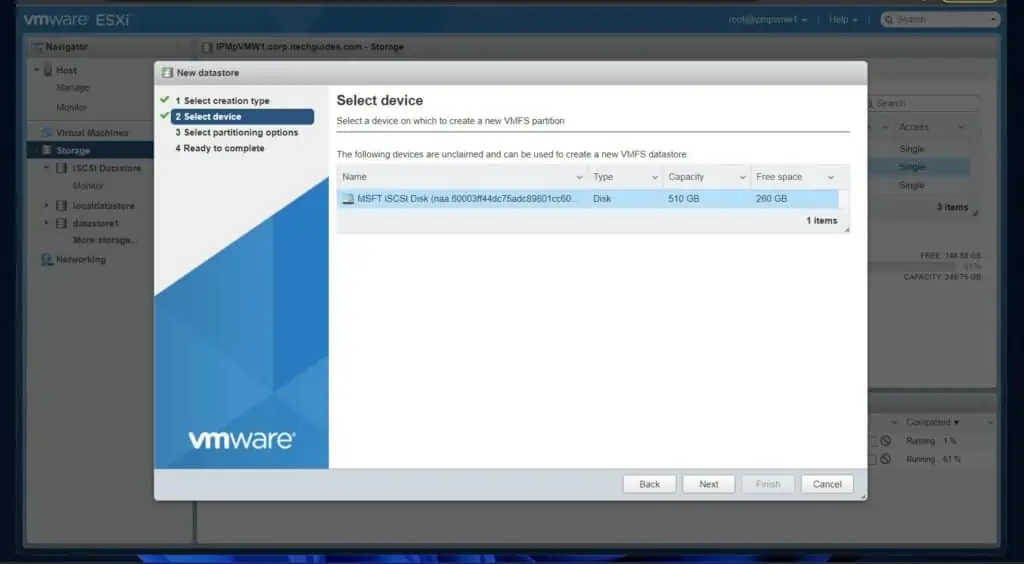Viewport: 1024px width, 564px height.
Task: Open the Free space column dropdown arrow
Action: pyautogui.click(x=831, y=178)
